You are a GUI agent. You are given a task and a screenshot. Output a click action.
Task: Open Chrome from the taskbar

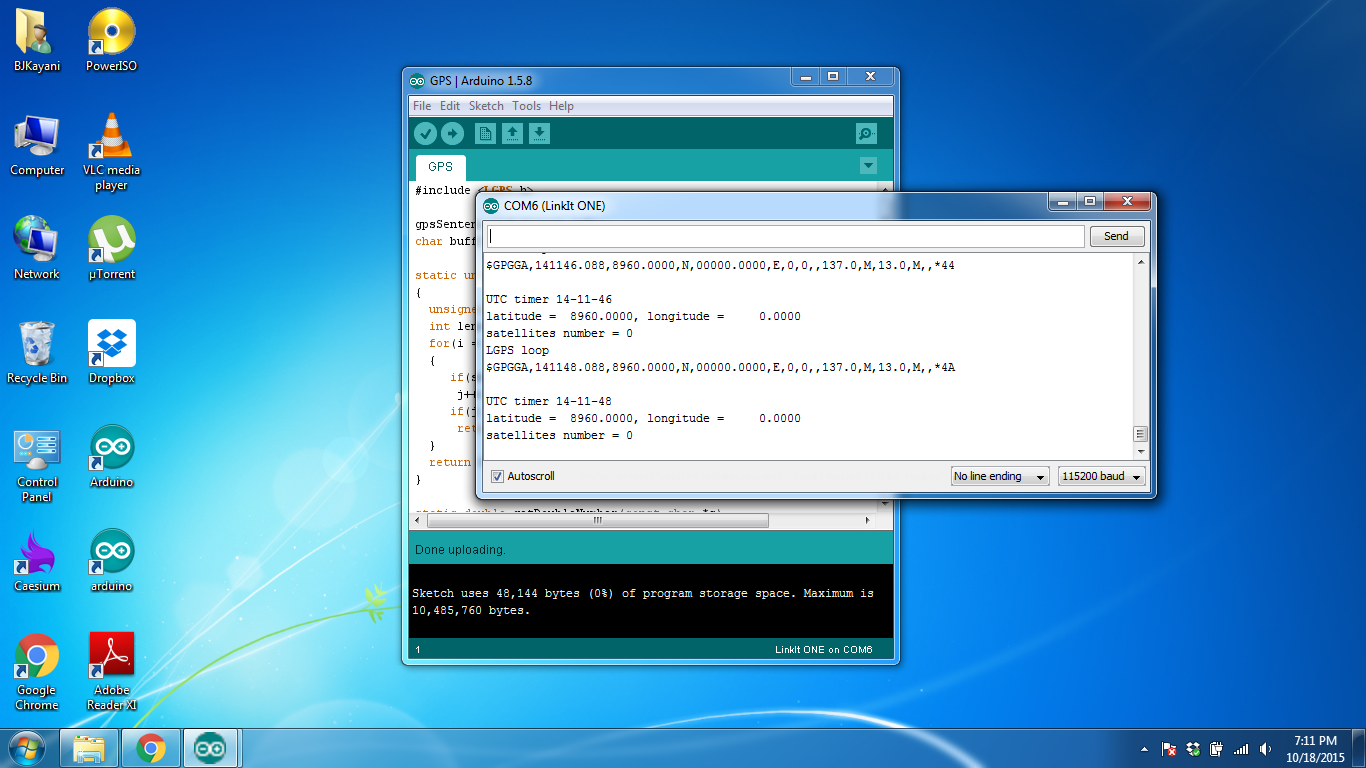point(151,748)
